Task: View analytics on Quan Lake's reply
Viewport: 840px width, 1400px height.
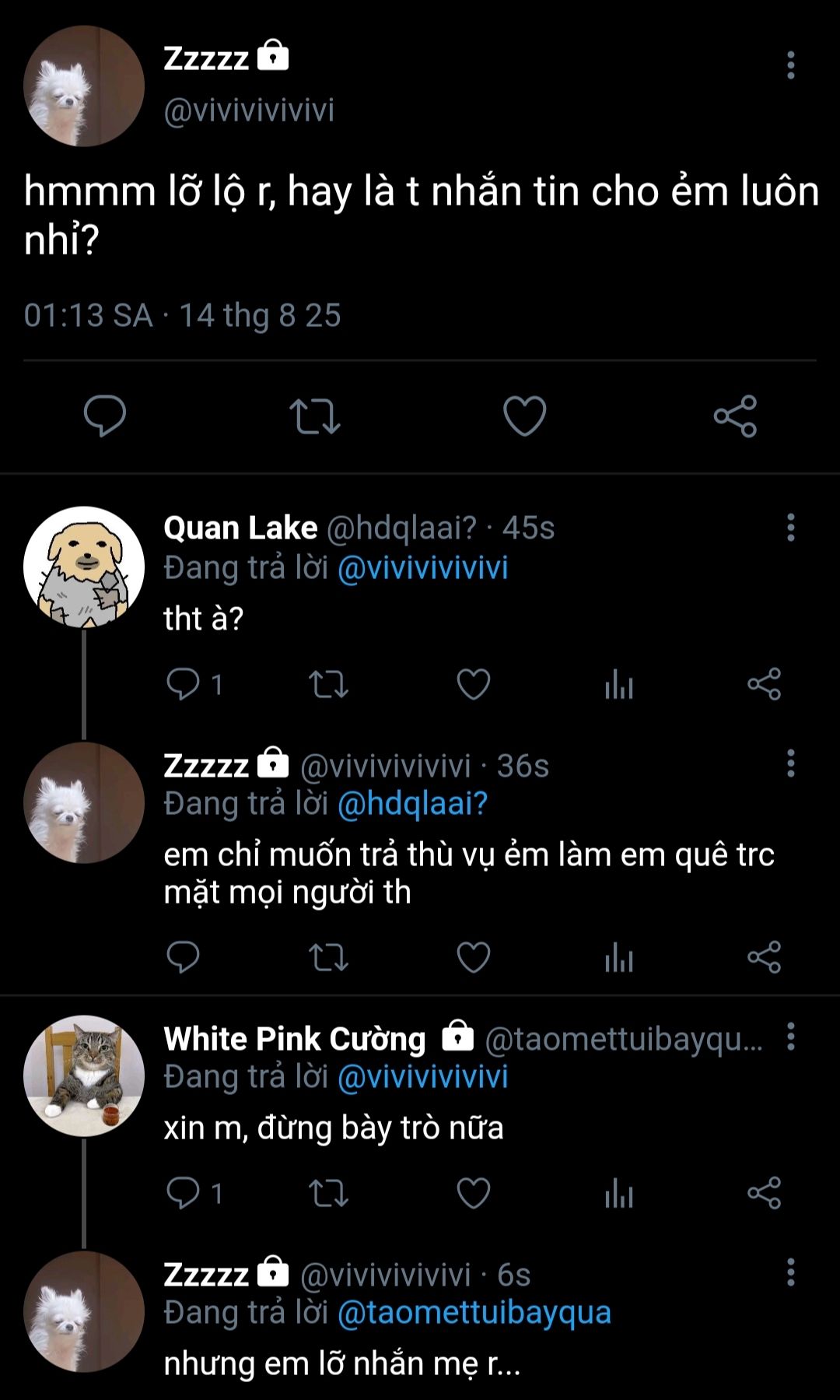Action: pyautogui.click(x=619, y=685)
